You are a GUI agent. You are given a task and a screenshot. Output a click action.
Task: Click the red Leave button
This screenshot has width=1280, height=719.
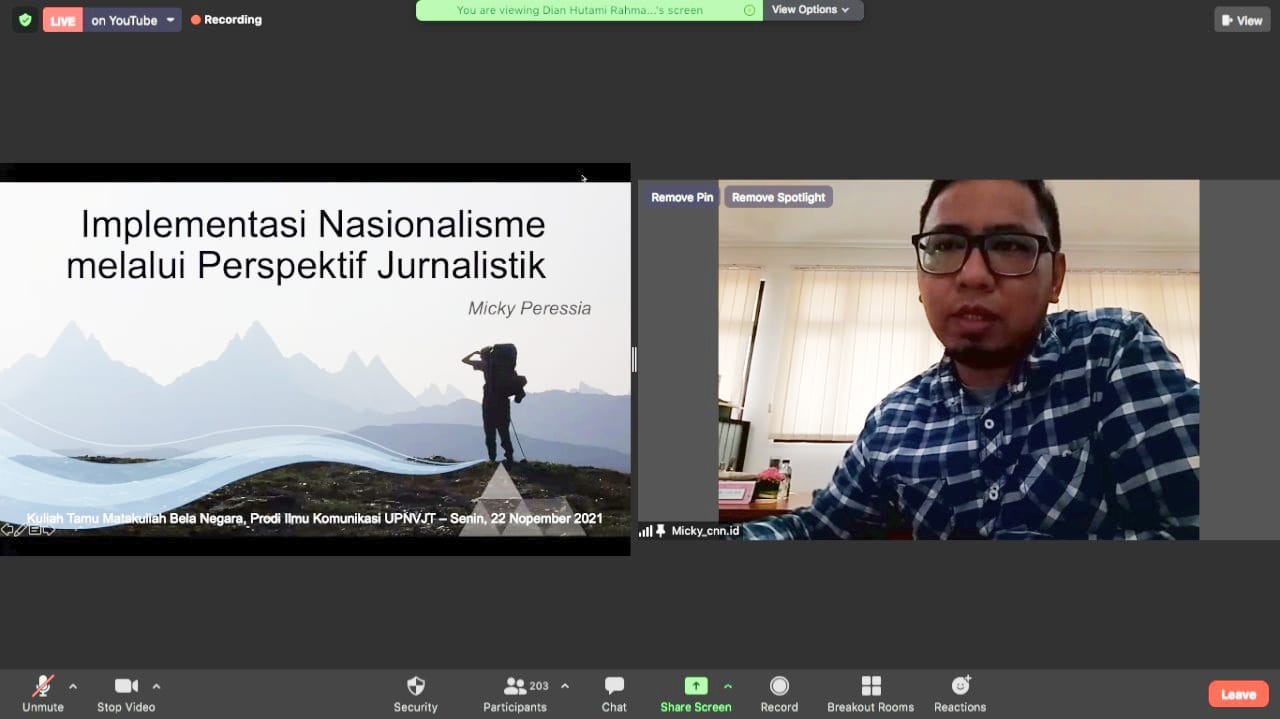click(1238, 694)
